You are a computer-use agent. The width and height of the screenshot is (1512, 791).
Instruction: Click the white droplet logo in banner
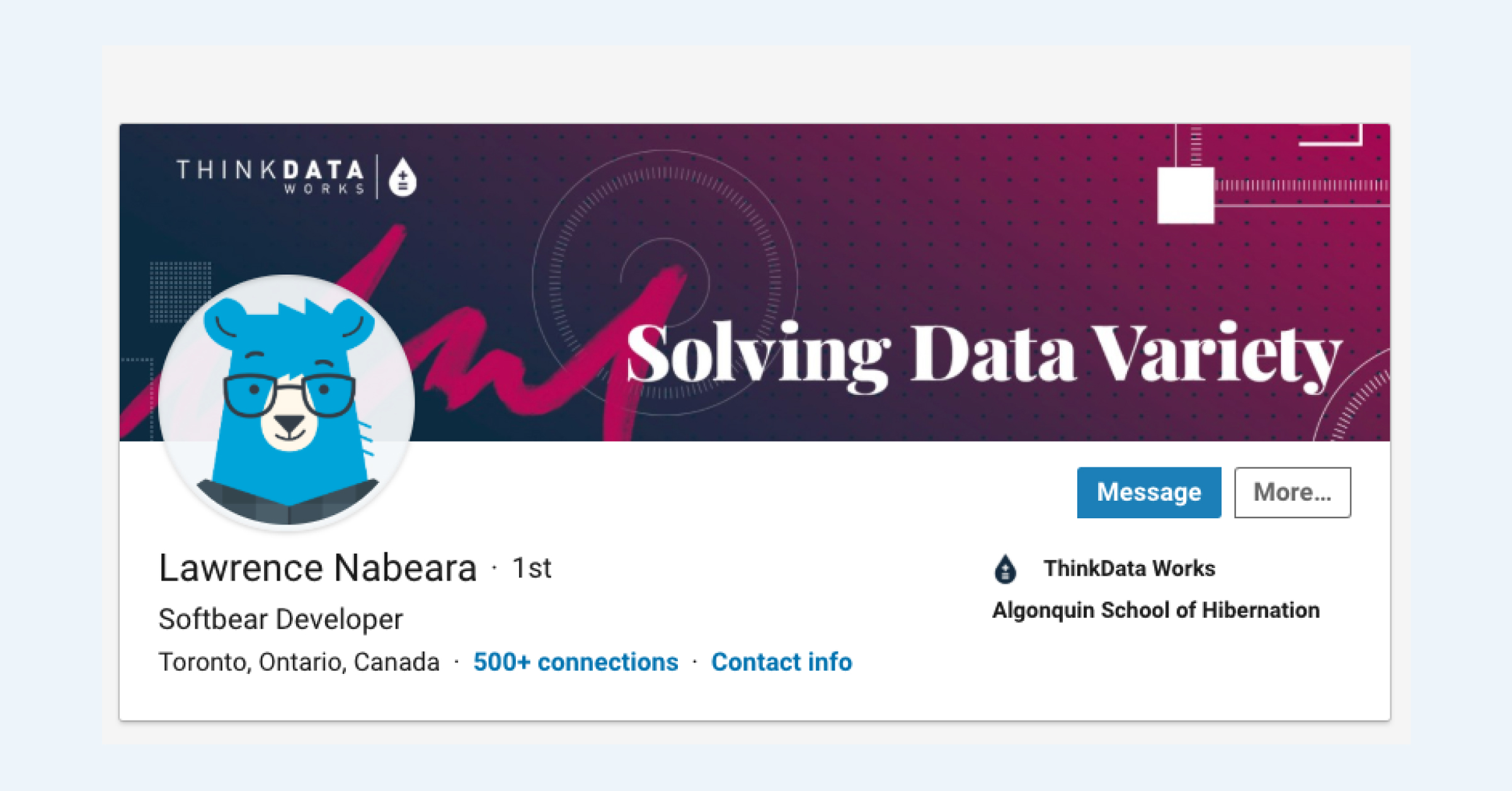coord(403,178)
